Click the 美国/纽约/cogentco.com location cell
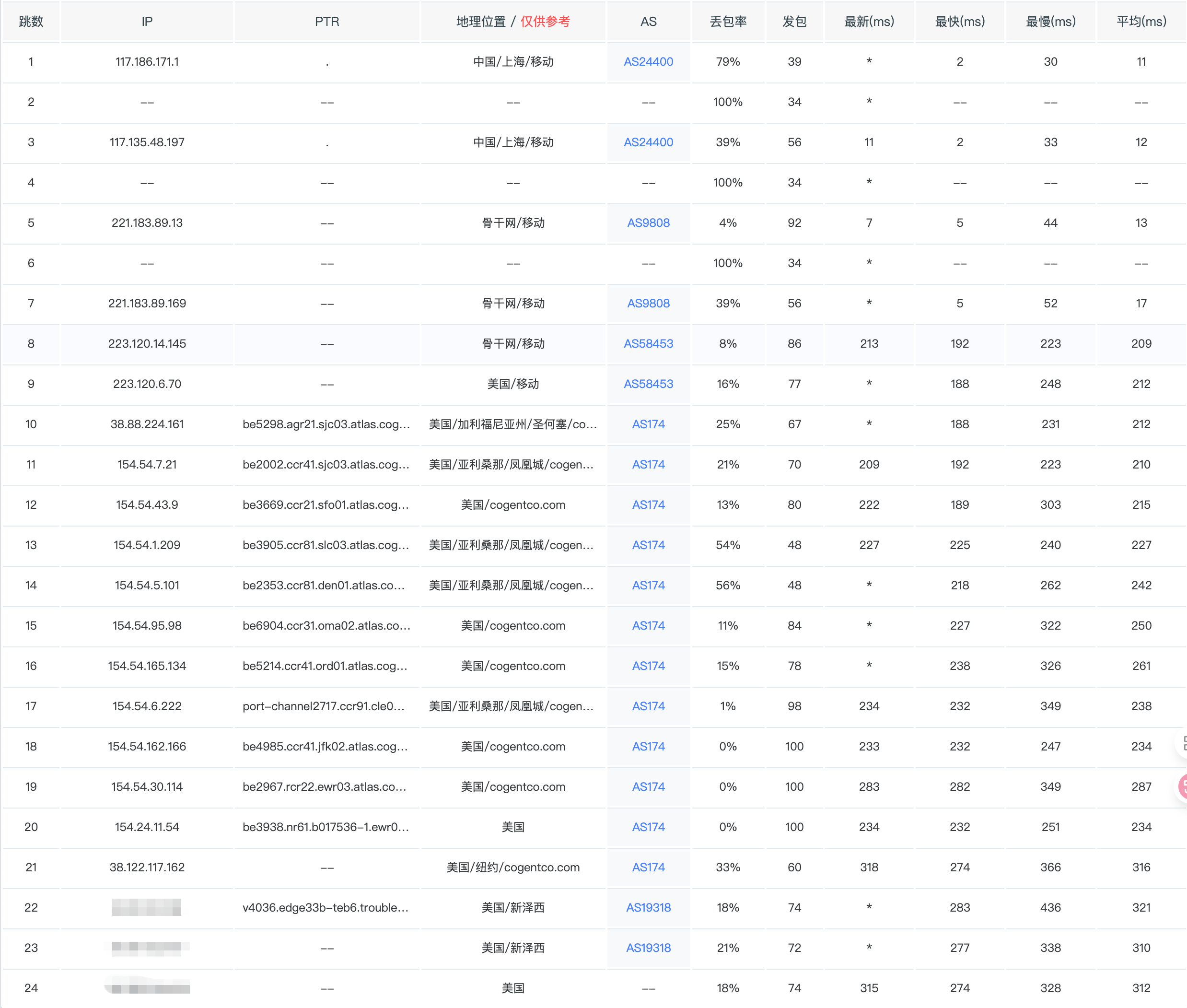The width and height of the screenshot is (1187, 1008). (x=512, y=867)
